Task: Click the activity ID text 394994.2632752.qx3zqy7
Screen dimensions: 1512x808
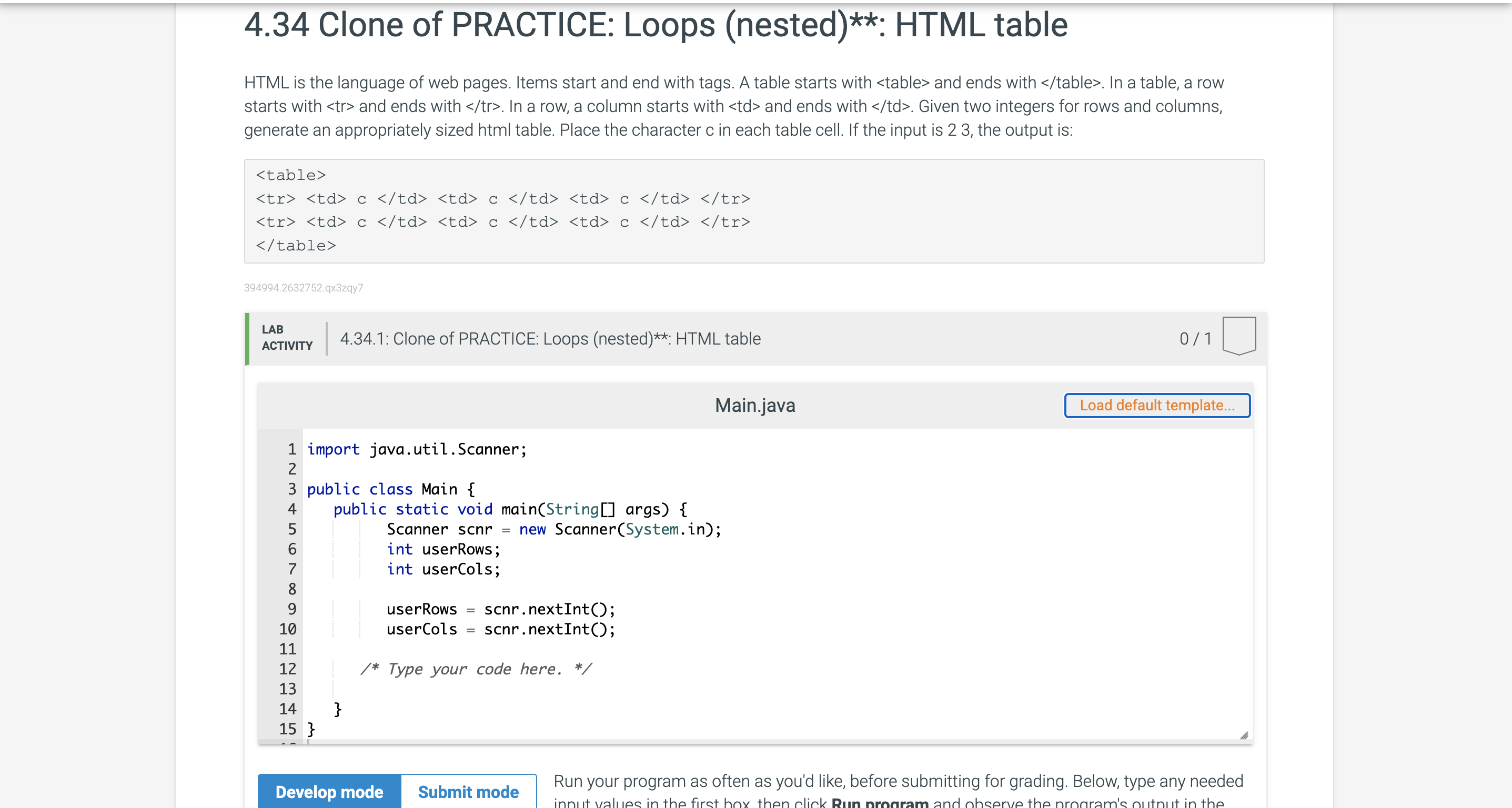Action: click(x=304, y=288)
